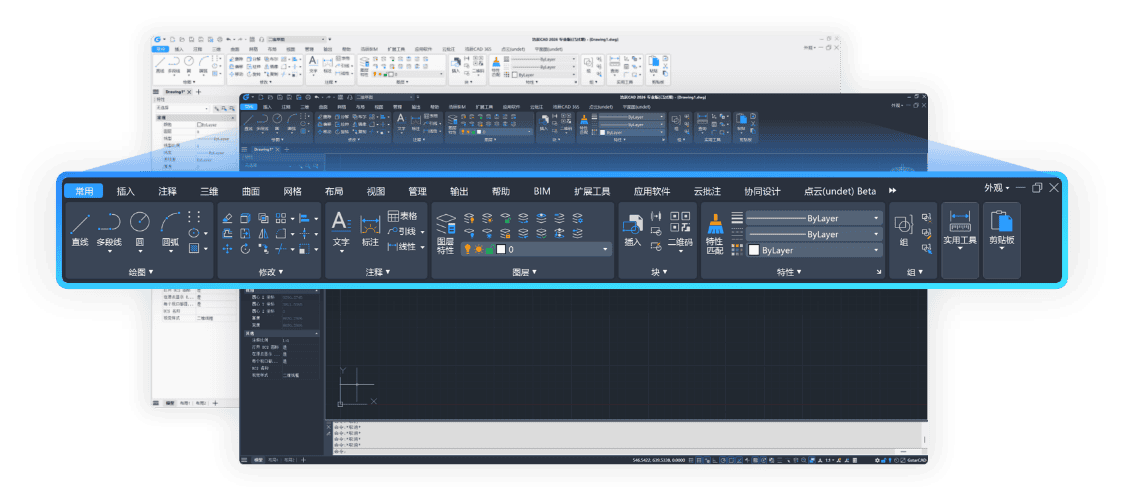Switch to the 插入 ribbon tab

coord(126,191)
